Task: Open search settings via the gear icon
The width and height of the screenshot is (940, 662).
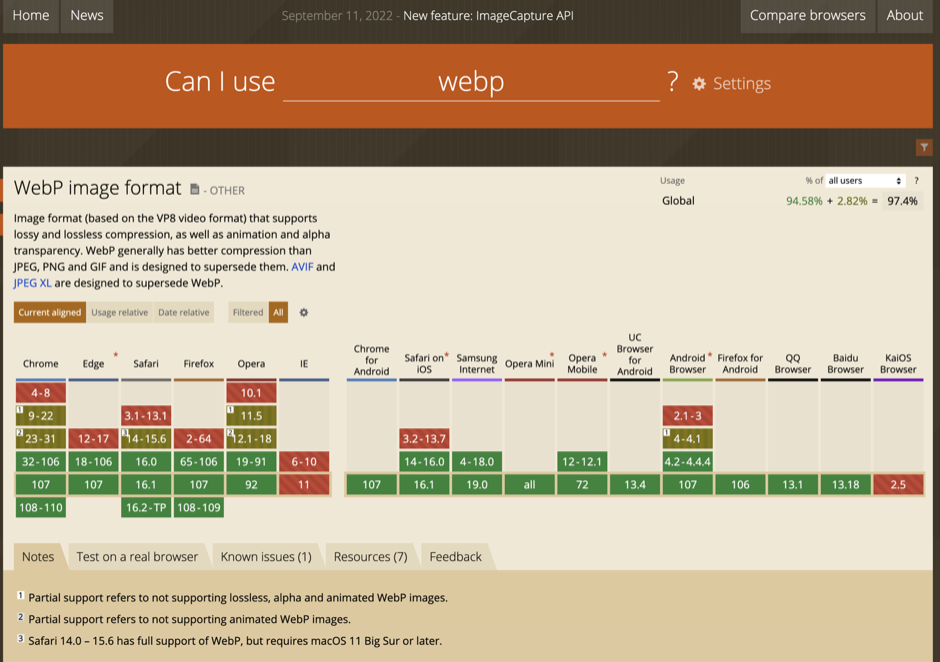Action: (697, 84)
